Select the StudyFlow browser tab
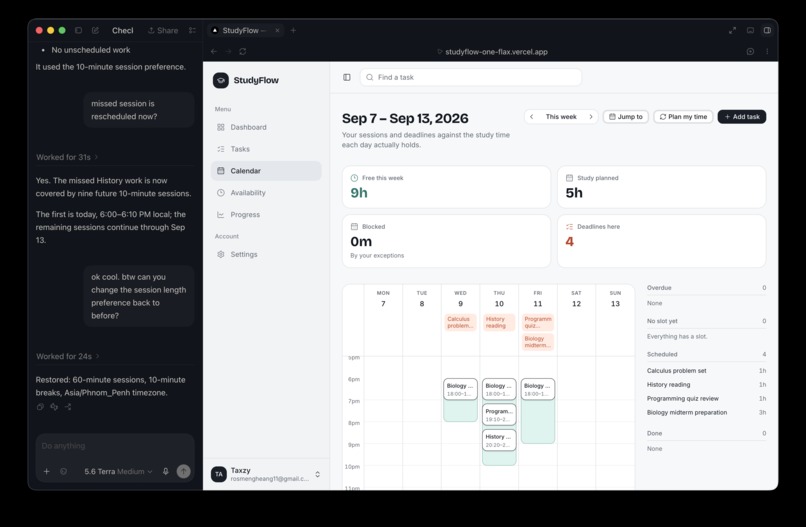806x527 pixels. click(x=246, y=30)
